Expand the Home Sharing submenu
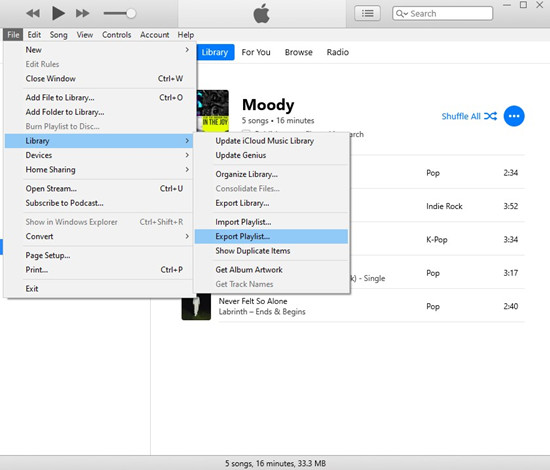The image size is (550, 470). click(x=99, y=169)
